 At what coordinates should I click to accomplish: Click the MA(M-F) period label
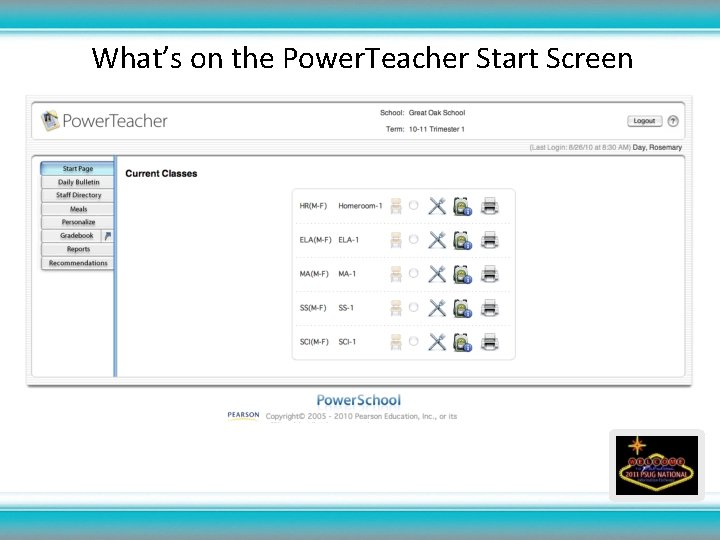click(x=314, y=274)
